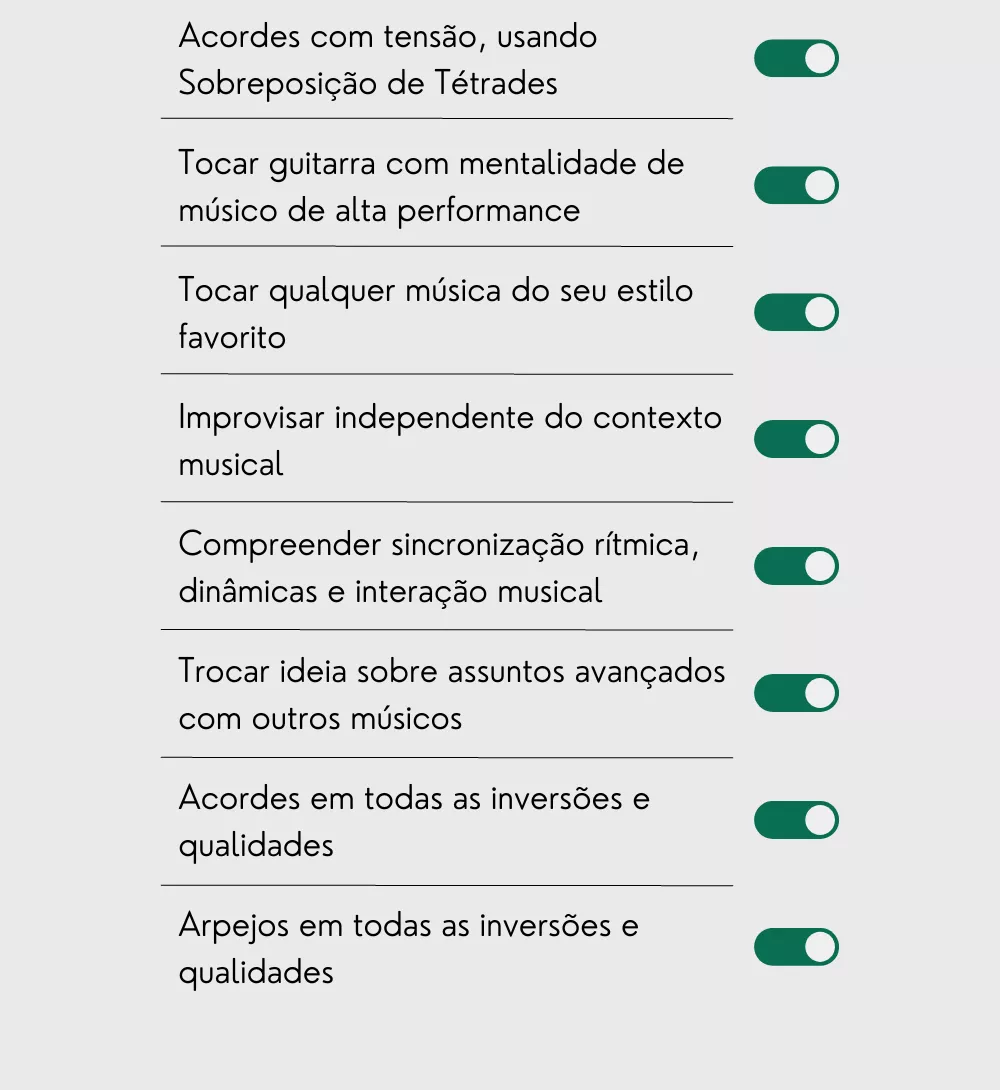Viewport: 1000px width, 1090px height.
Task: Click the words Sobreposição de Tétrades
Action: 367,83
